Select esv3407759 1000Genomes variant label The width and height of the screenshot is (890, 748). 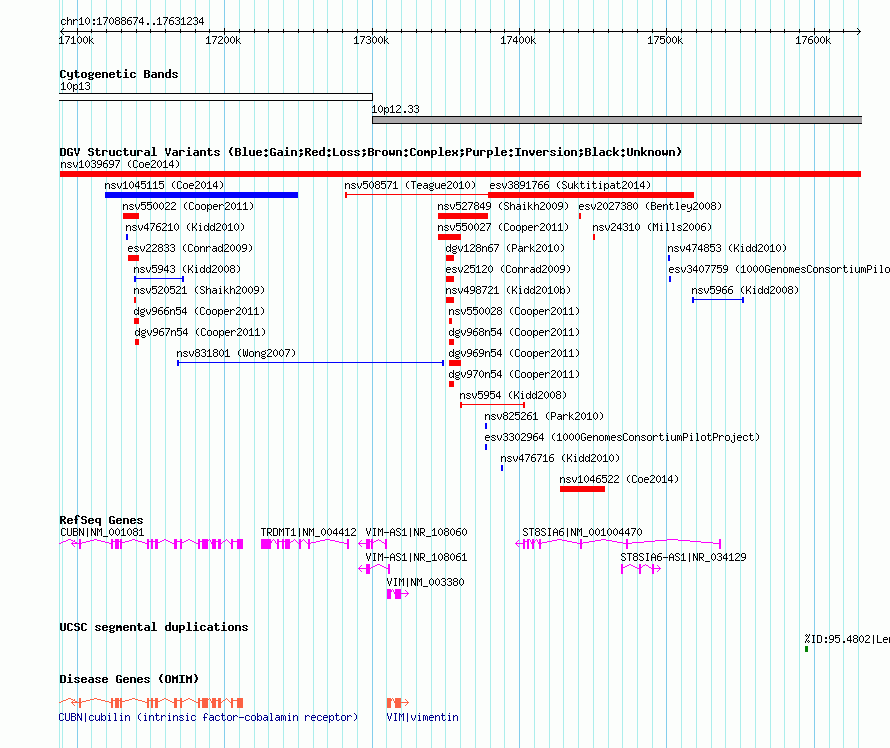(x=779, y=269)
